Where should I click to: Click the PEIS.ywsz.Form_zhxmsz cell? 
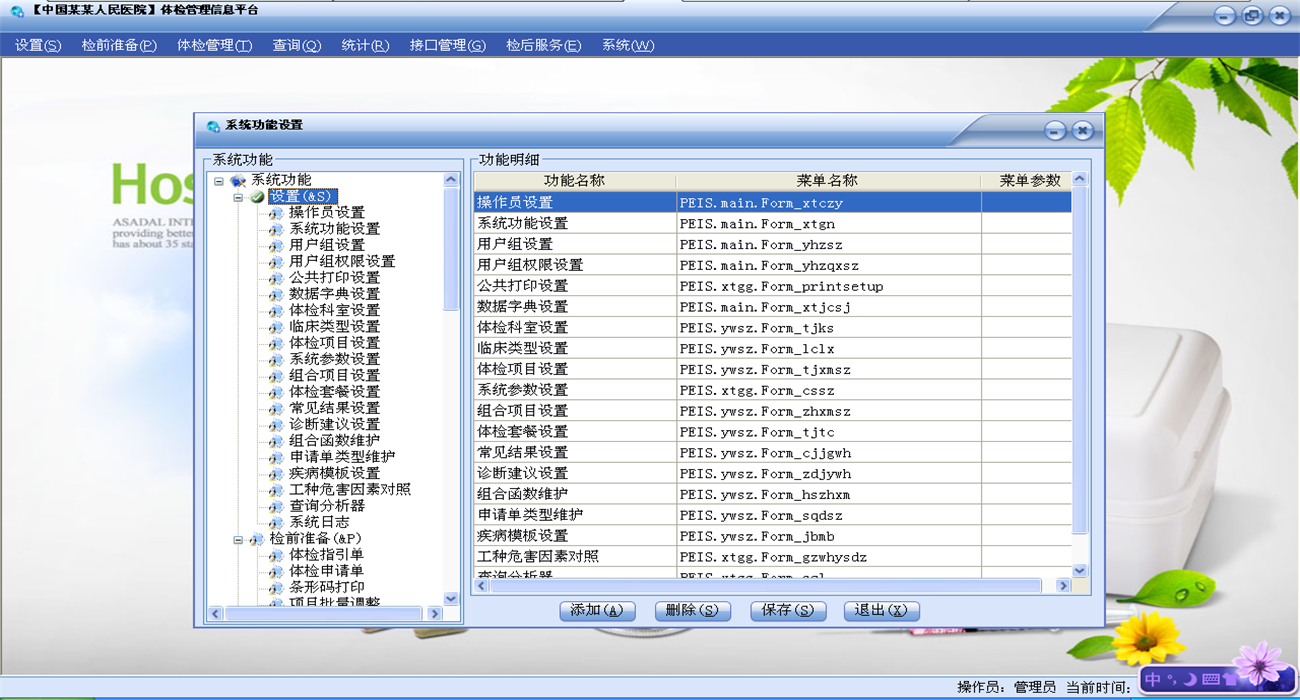point(829,411)
